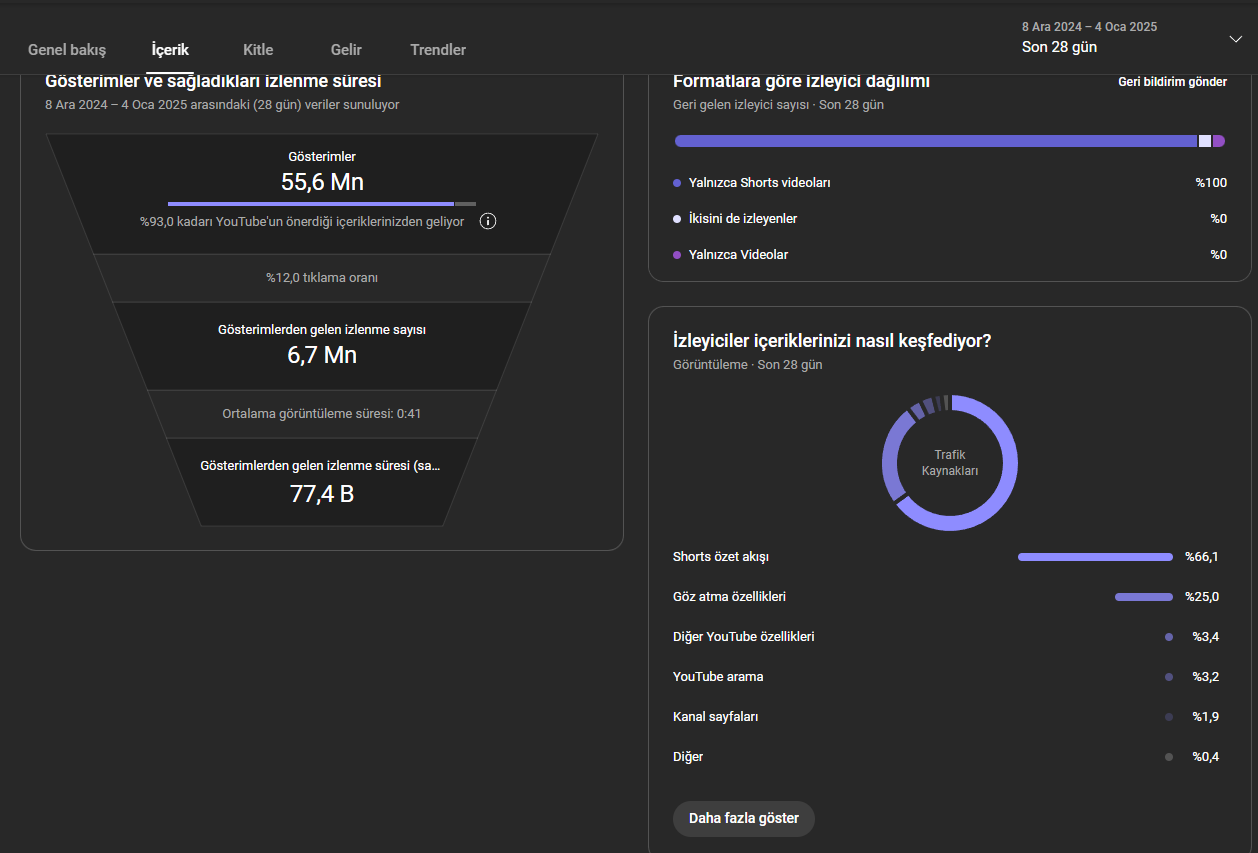Click the dot indicator for YouTube arama
The image size is (1258, 853).
click(x=1169, y=677)
